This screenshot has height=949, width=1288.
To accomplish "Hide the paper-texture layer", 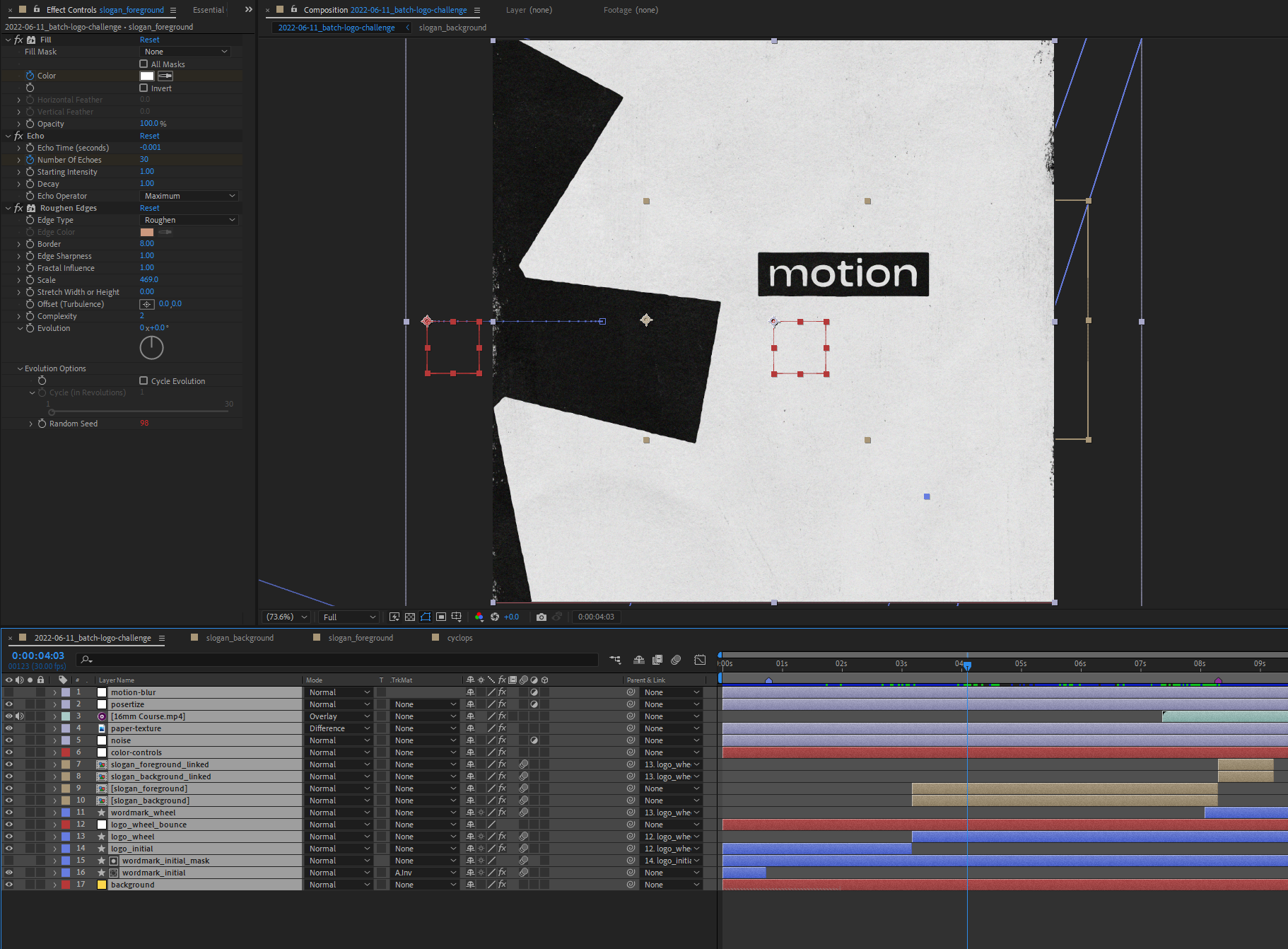I will pos(9,728).
